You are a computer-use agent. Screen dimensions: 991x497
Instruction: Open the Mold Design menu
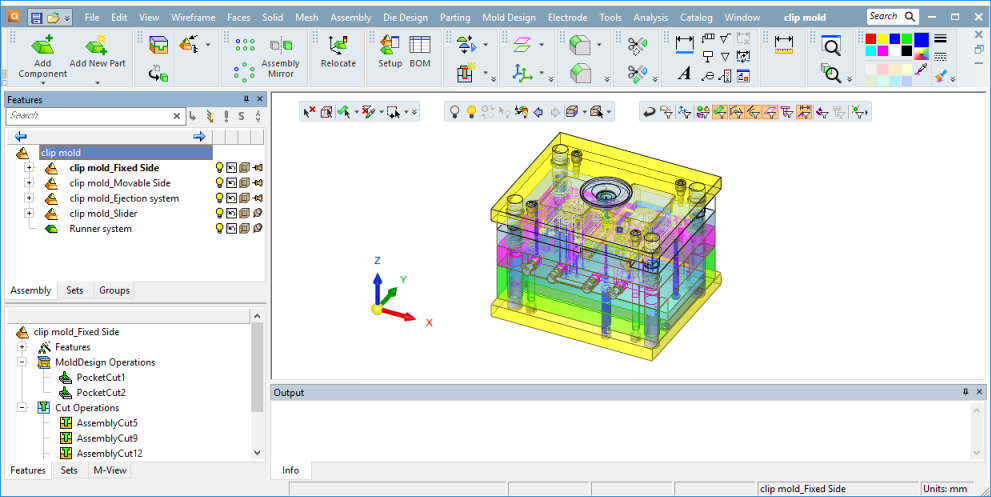tap(509, 18)
